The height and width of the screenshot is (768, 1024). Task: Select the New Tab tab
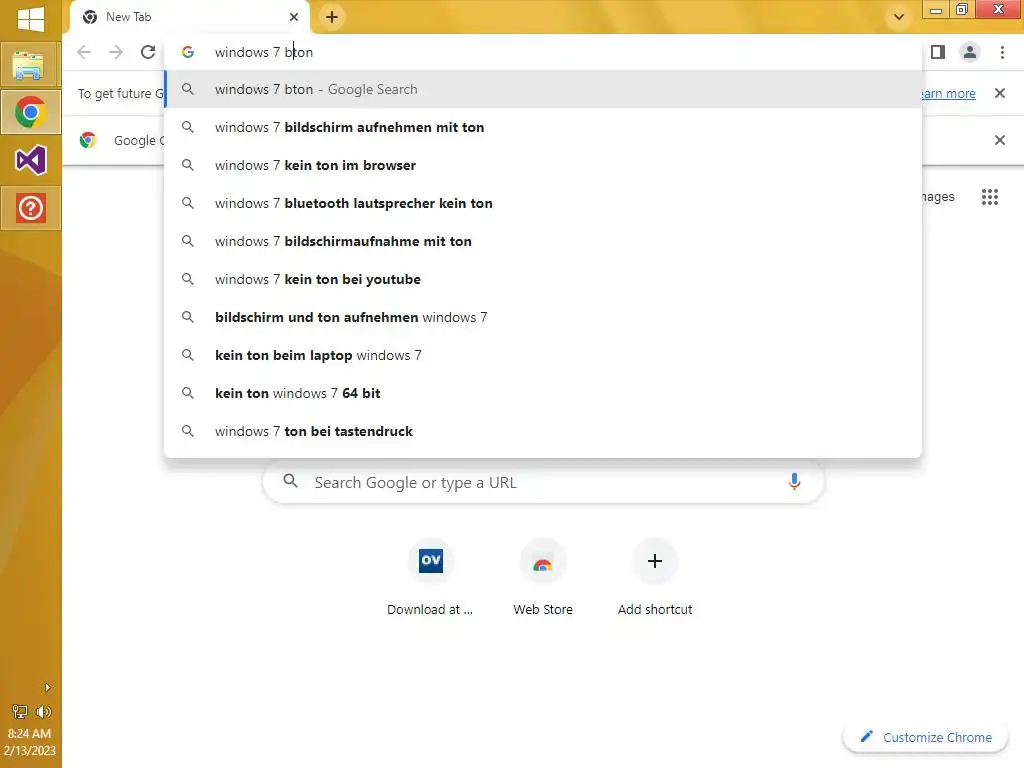[x=189, y=17]
